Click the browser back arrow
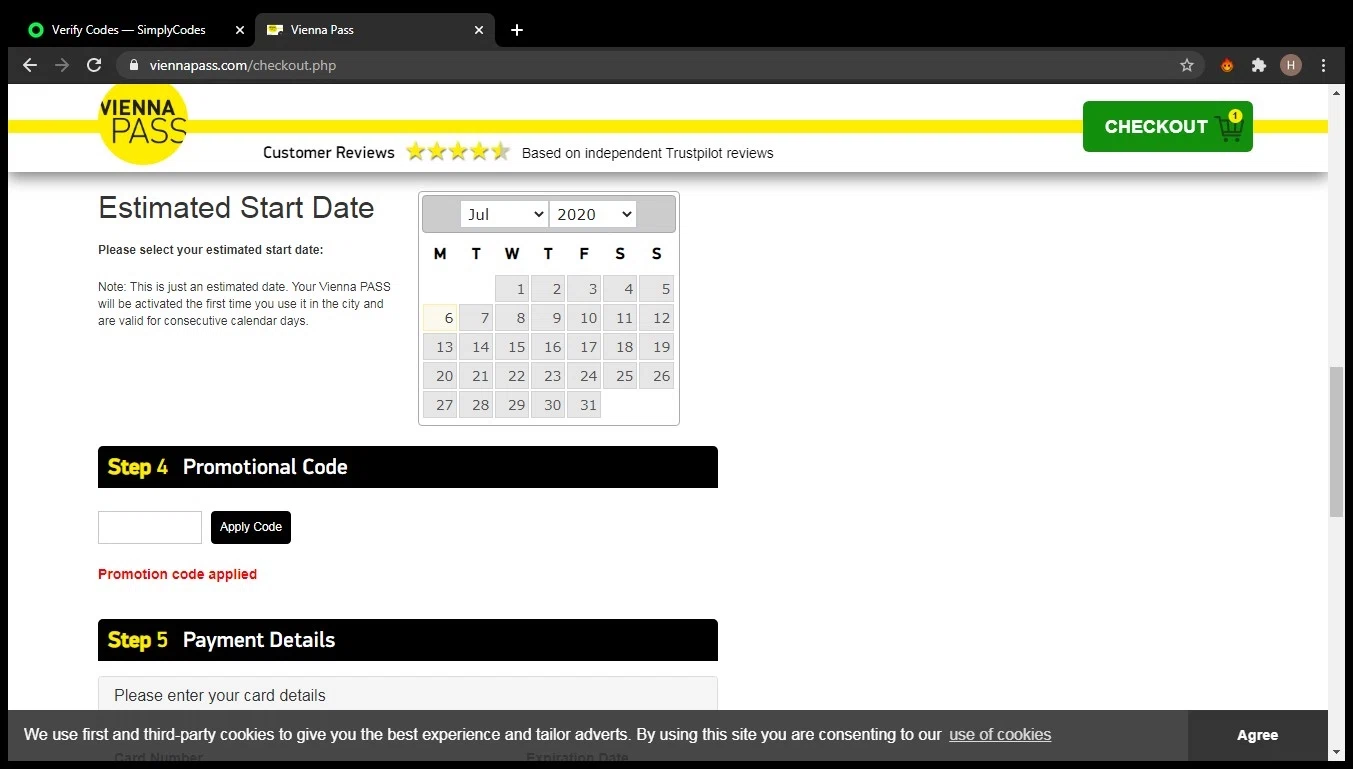The width and height of the screenshot is (1353, 769). [30, 65]
